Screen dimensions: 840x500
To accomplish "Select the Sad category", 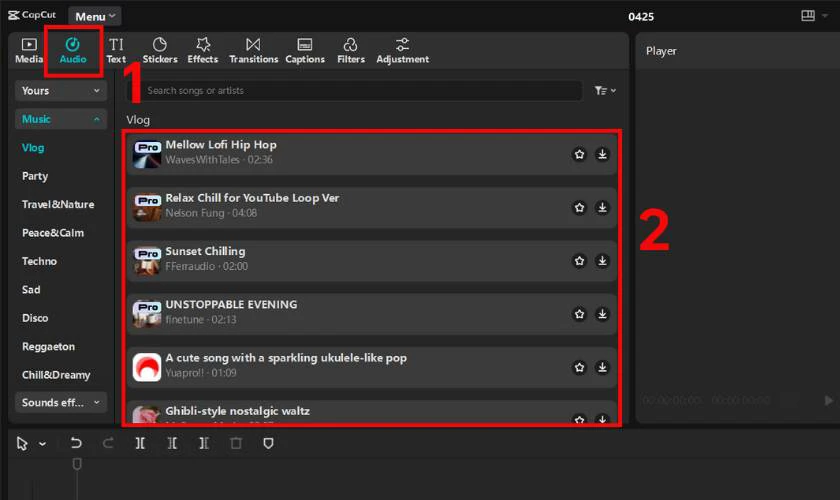I will (31, 289).
